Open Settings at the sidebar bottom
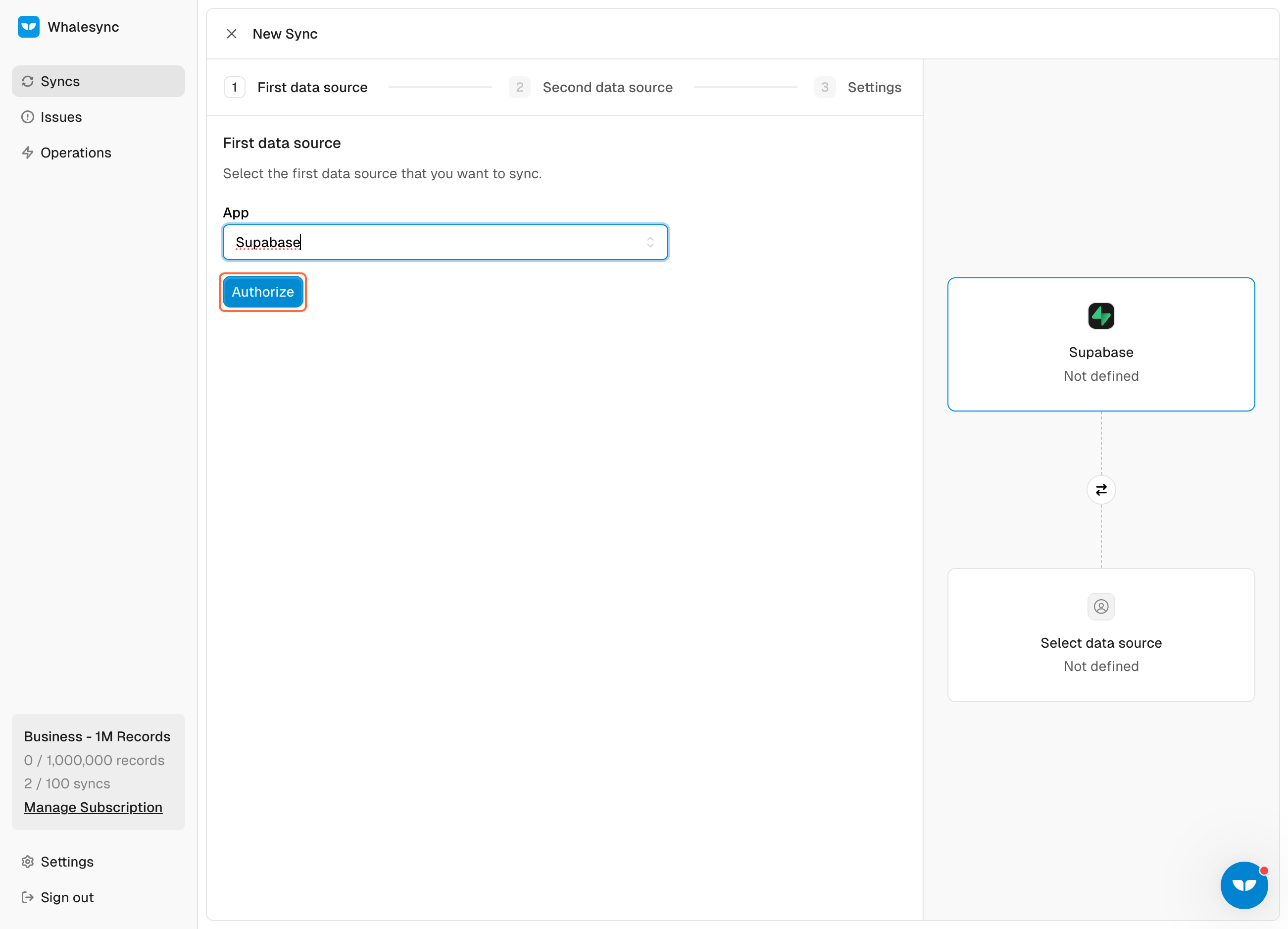Screen dimensions: 1288x929 98,862
